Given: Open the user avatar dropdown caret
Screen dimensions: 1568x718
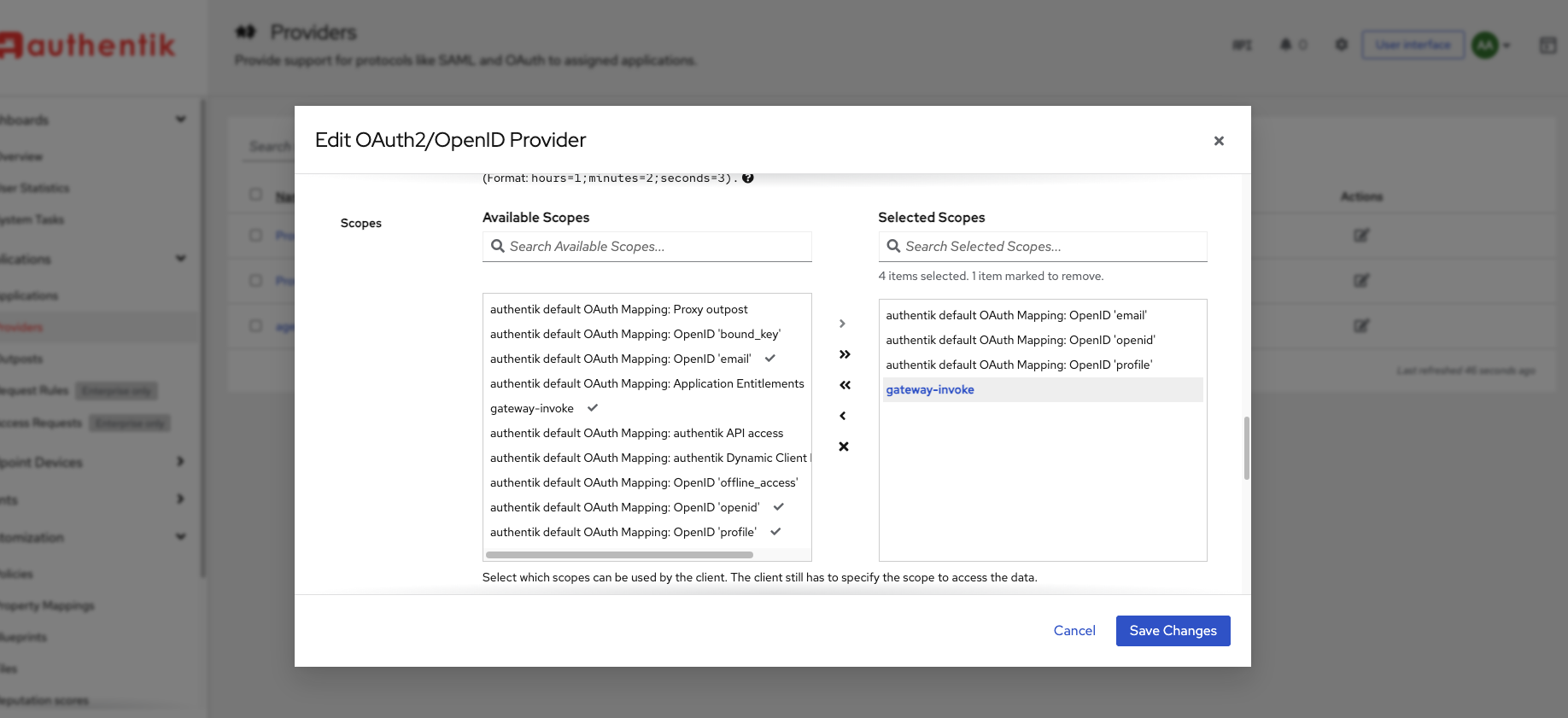Looking at the screenshot, I should point(1507,45).
